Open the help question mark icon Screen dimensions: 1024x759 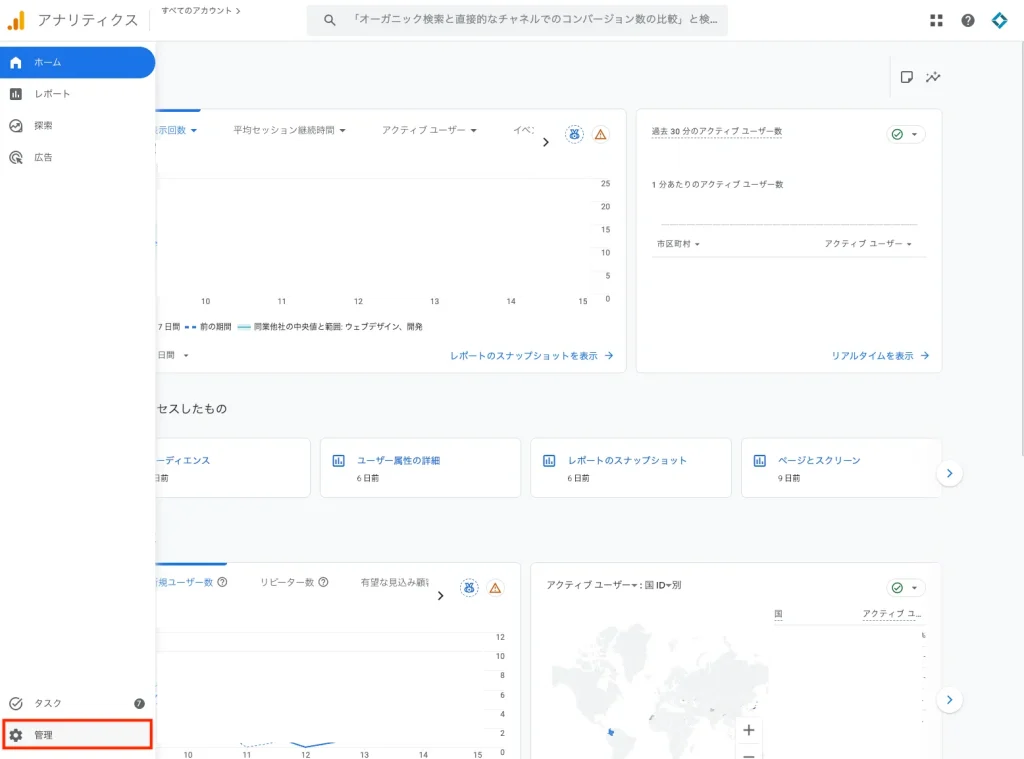(968, 20)
